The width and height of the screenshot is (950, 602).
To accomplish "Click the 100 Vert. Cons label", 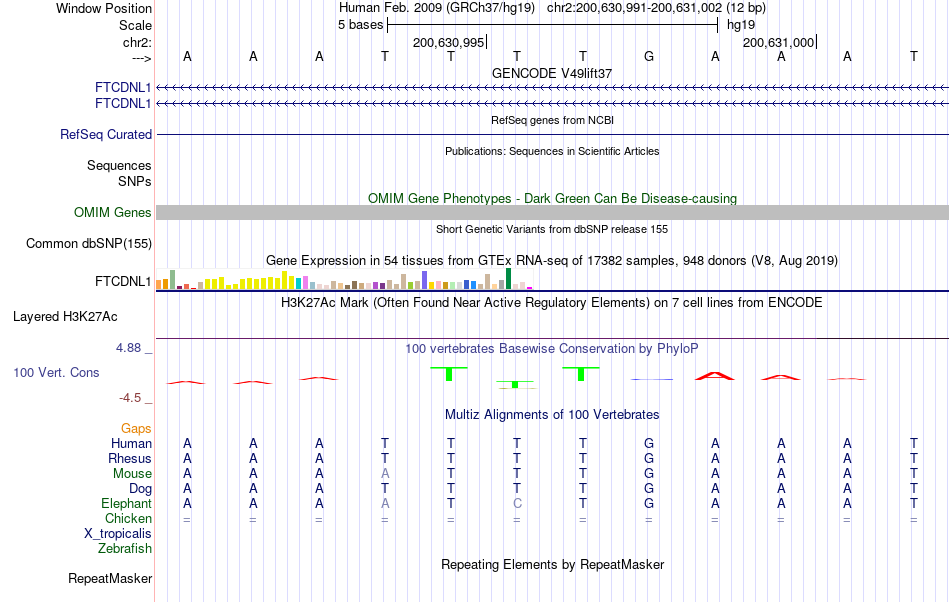I will click(x=56, y=372).
